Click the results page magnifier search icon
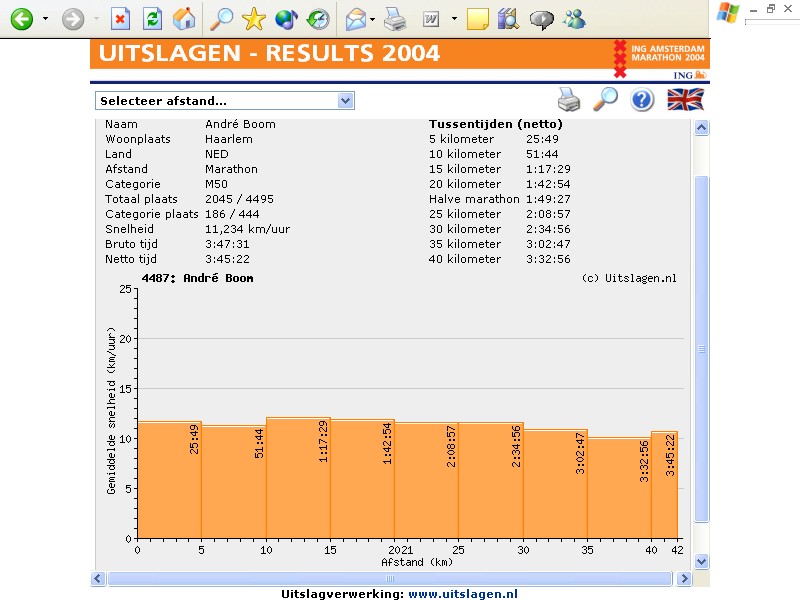 [605, 100]
